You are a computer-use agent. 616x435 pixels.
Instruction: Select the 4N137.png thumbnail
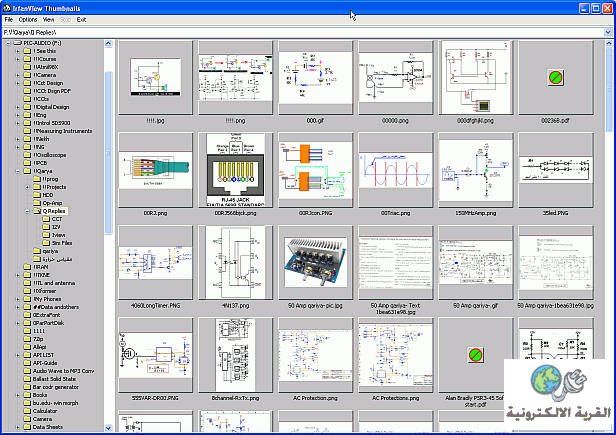pyautogui.click(x=235, y=262)
